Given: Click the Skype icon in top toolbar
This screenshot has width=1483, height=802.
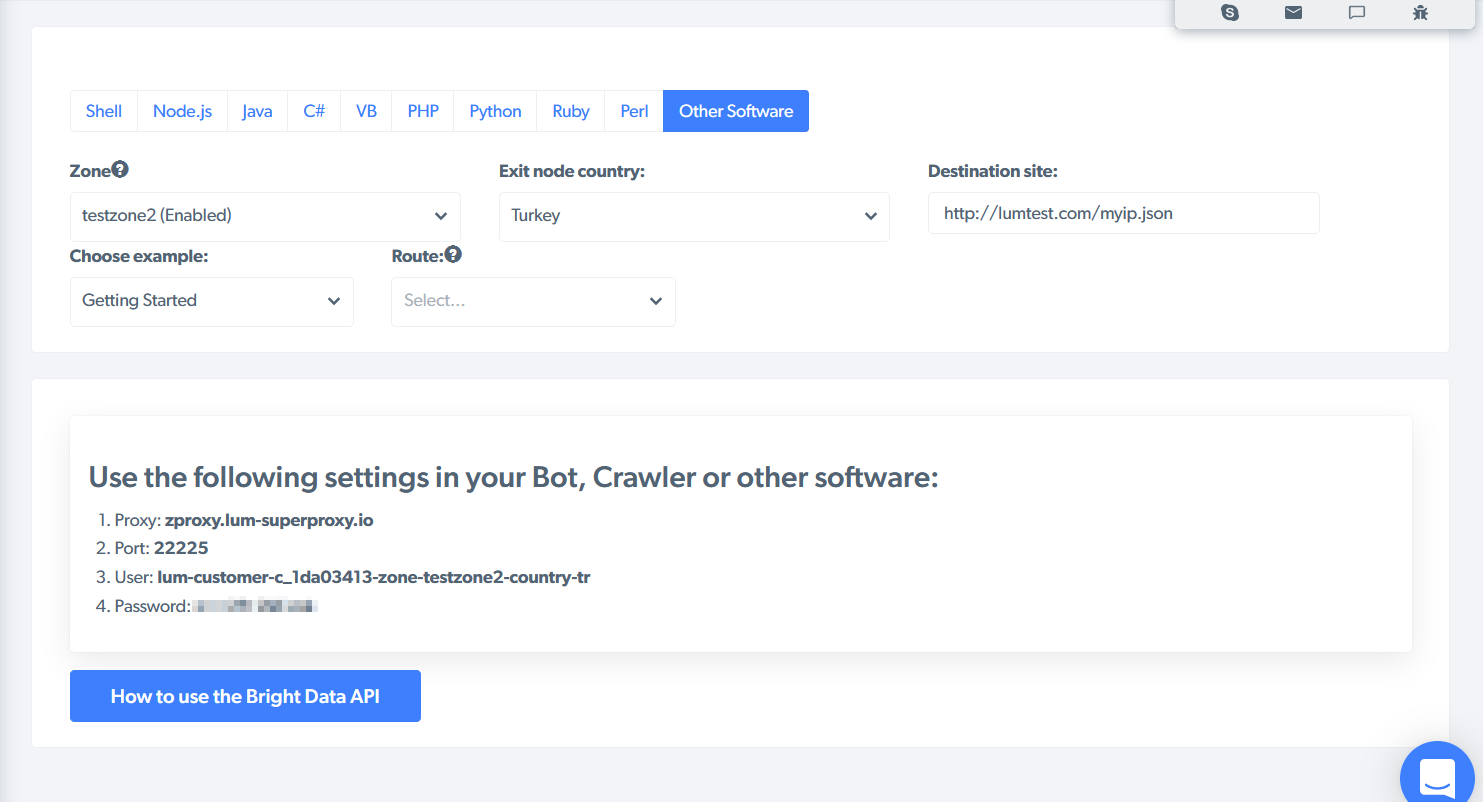Looking at the screenshot, I should 1230,13.
